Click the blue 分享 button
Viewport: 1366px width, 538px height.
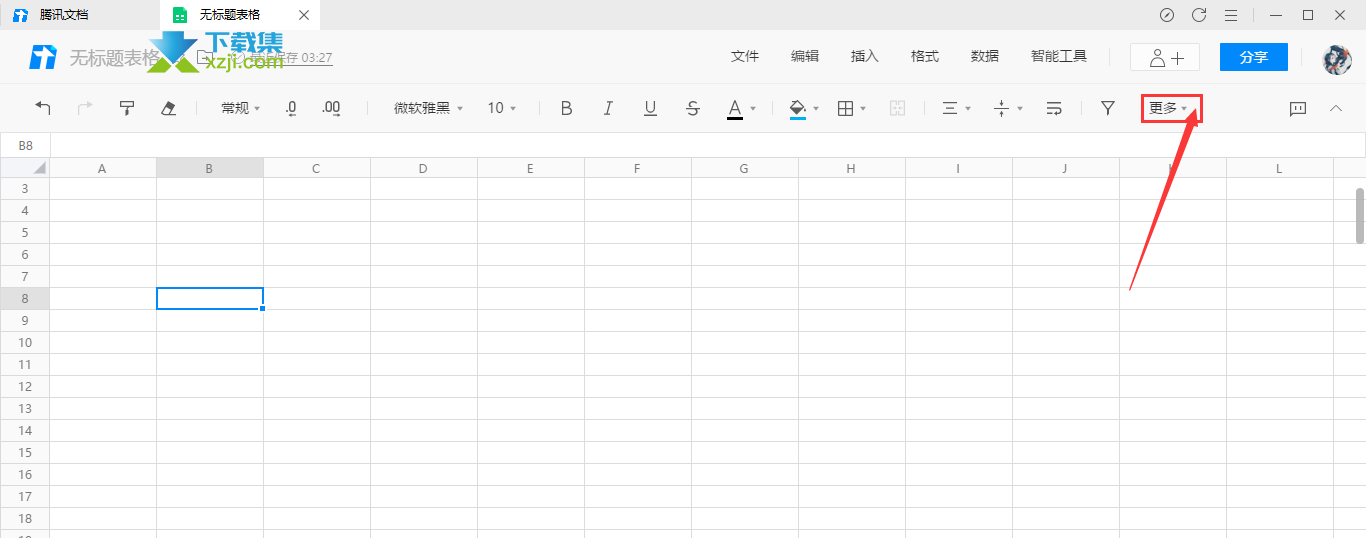pos(1254,57)
